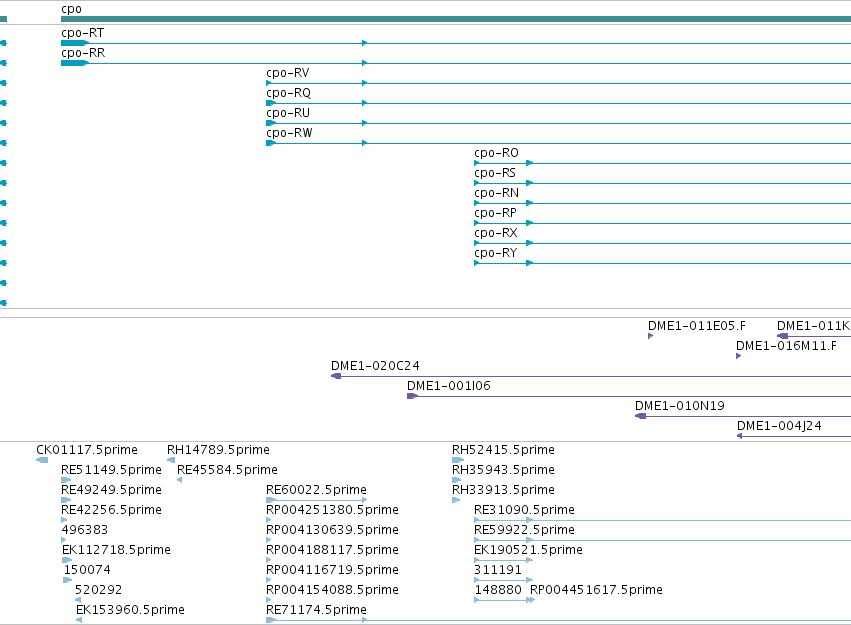
Task: Select the cpo gene label
Action: point(71,9)
